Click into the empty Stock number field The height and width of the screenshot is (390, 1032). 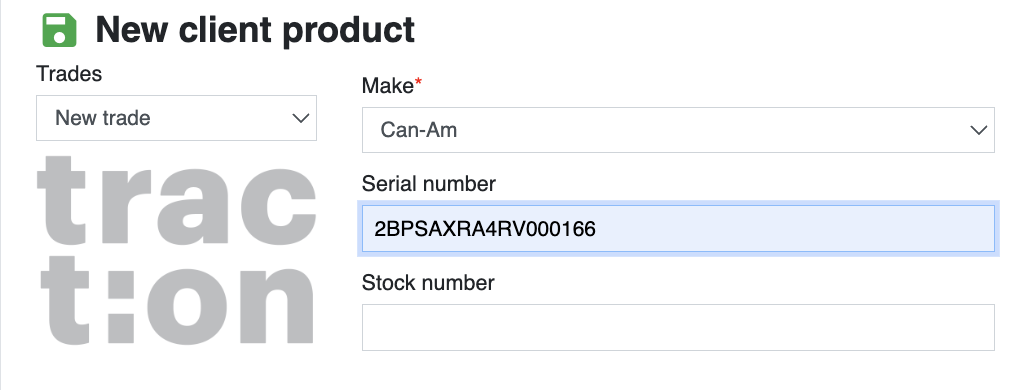pyautogui.click(x=678, y=327)
